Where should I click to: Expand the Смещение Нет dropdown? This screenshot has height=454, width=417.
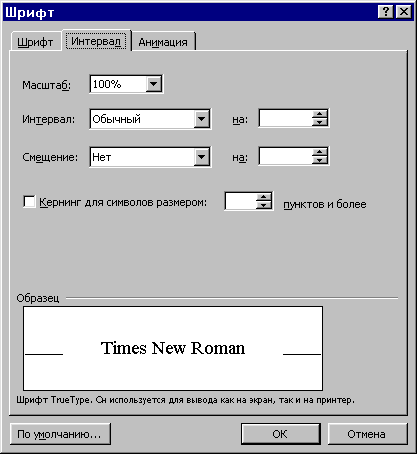click(202, 156)
